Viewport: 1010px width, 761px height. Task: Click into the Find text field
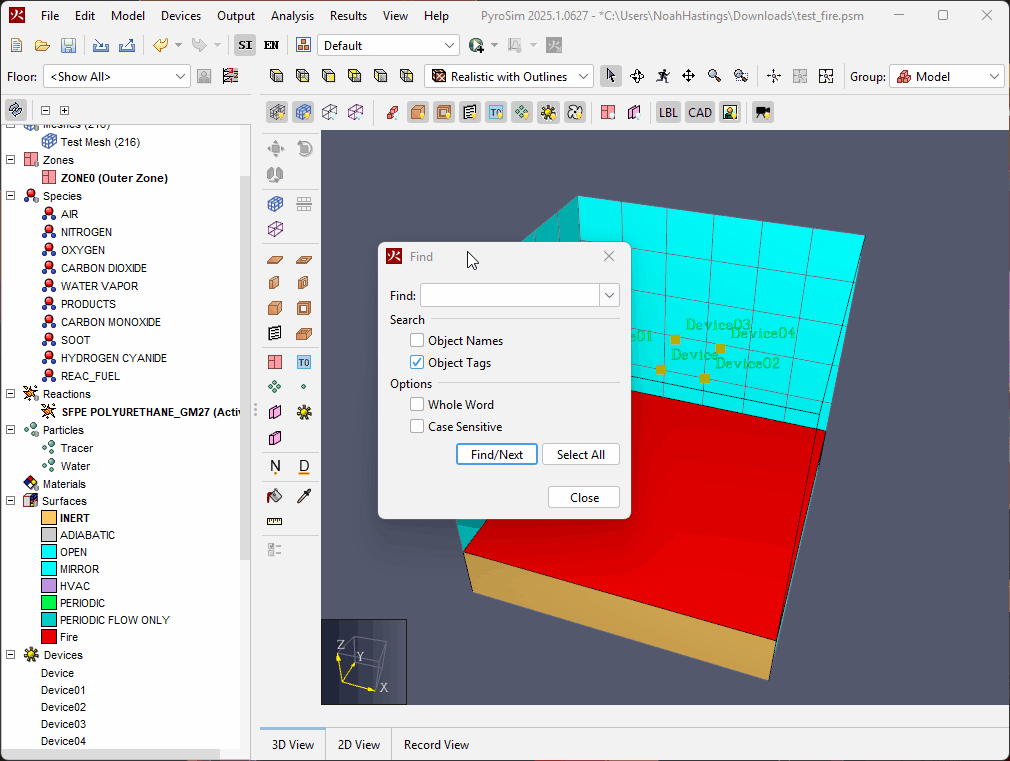[x=510, y=296]
